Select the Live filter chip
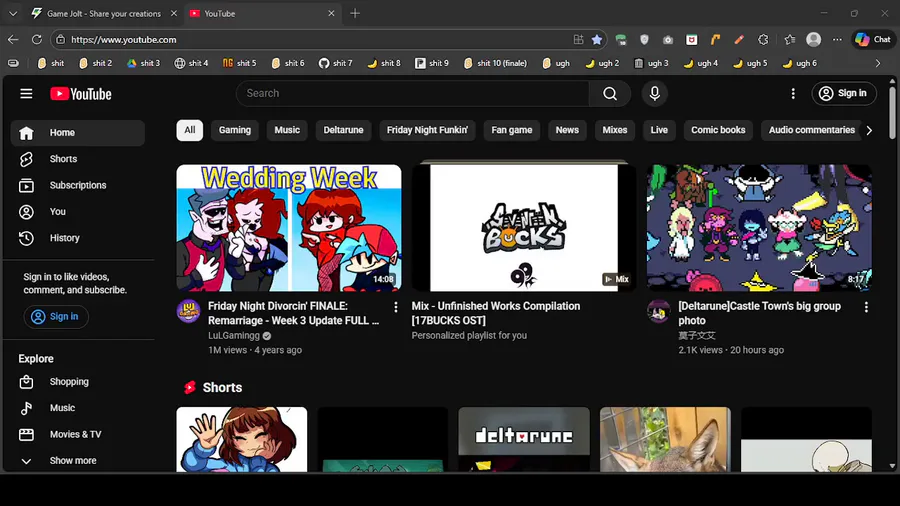 pyautogui.click(x=659, y=130)
